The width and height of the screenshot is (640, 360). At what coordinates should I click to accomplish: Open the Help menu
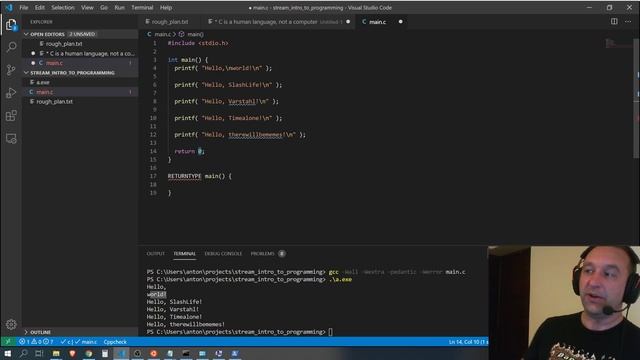(x=166, y=7)
